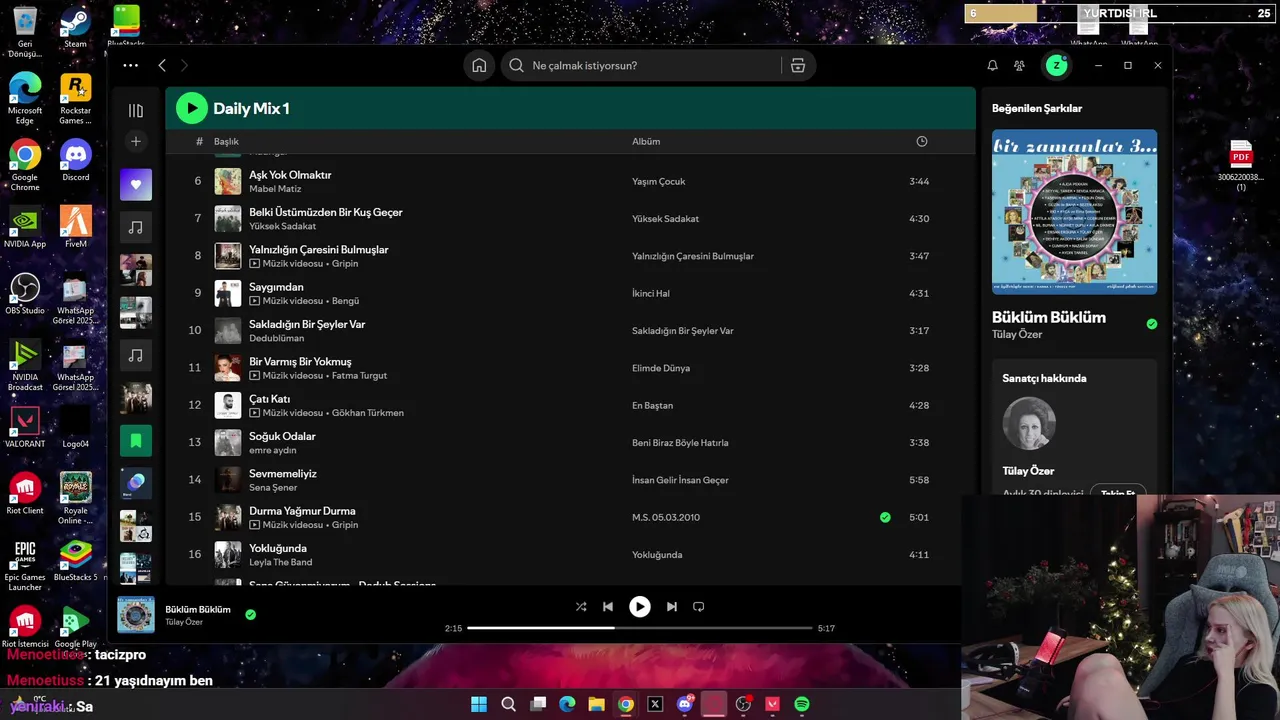Select Belki Üstümüzden Bir Kuş Geçer
The width and height of the screenshot is (1280, 720).
point(326,212)
